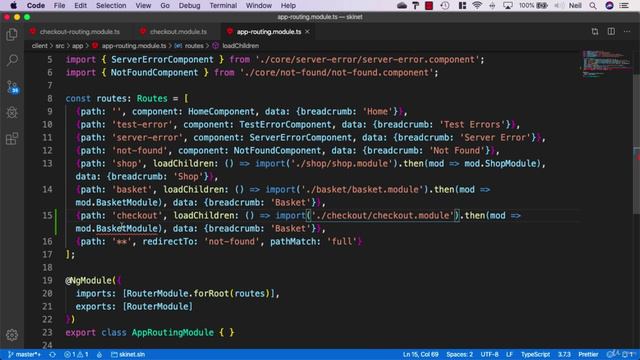Click line number 13 in gutter
The width and height of the screenshot is (640, 360).
(47, 163)
